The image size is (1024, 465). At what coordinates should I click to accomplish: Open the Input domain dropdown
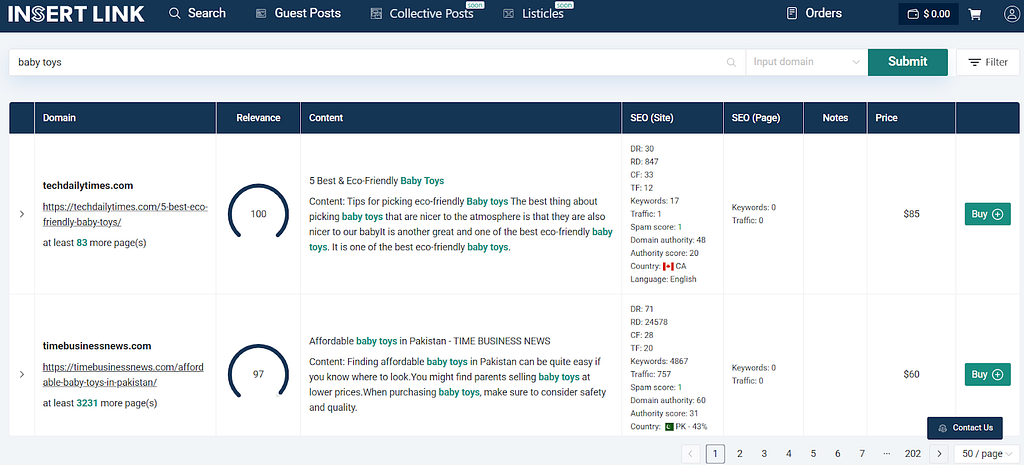pyautogui.click(x=807, y=62)
